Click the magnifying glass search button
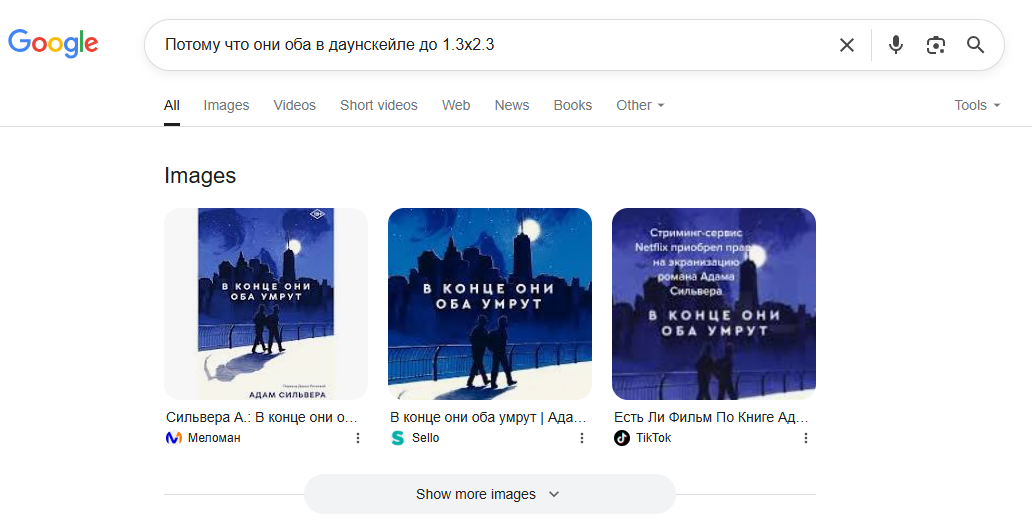 coord(975,45)
